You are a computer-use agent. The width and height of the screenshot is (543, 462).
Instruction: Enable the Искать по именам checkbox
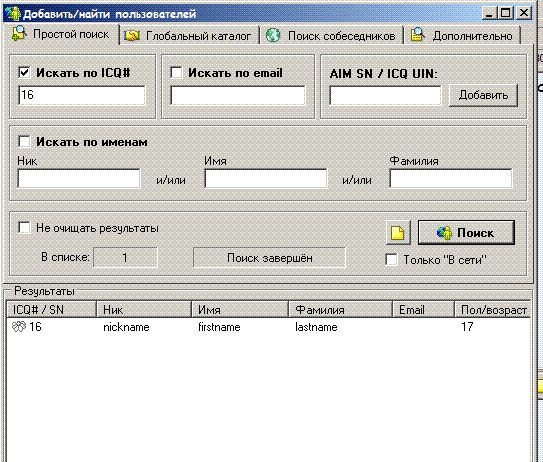pos(24,142)
